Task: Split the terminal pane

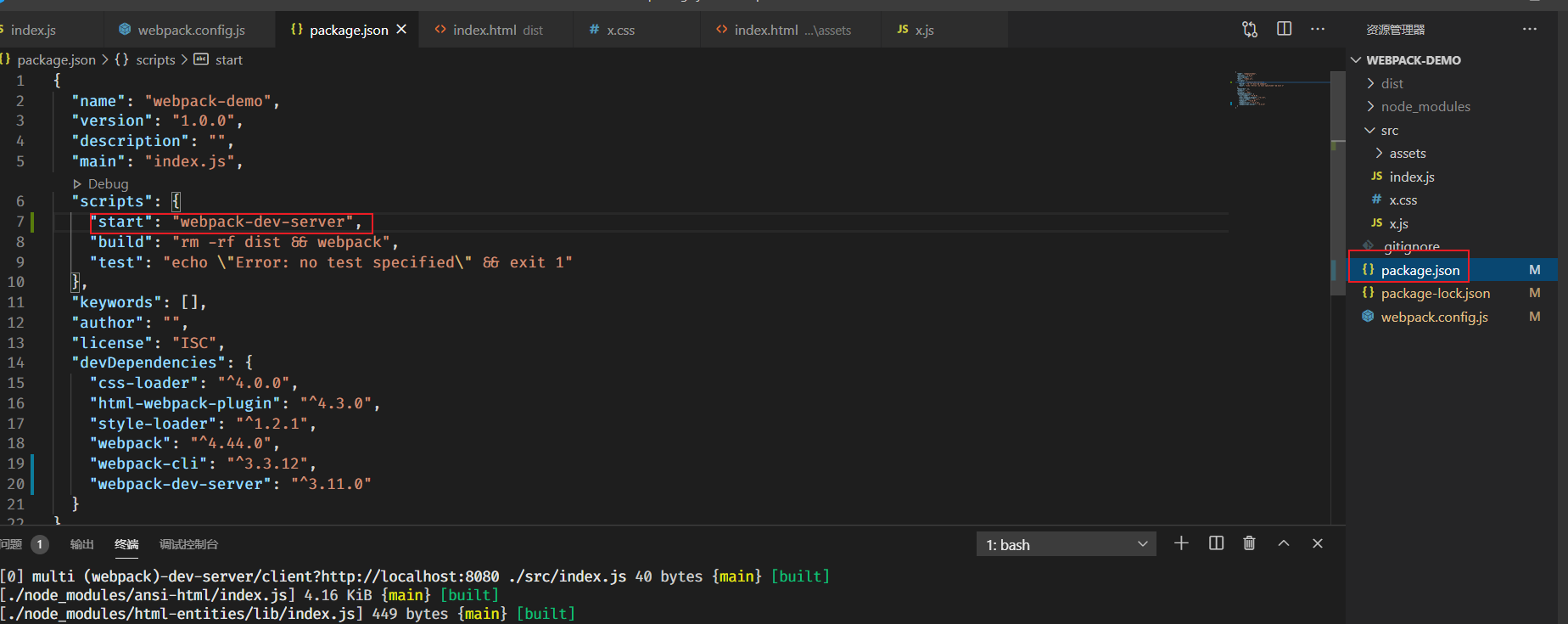Action: point(1216,543)
